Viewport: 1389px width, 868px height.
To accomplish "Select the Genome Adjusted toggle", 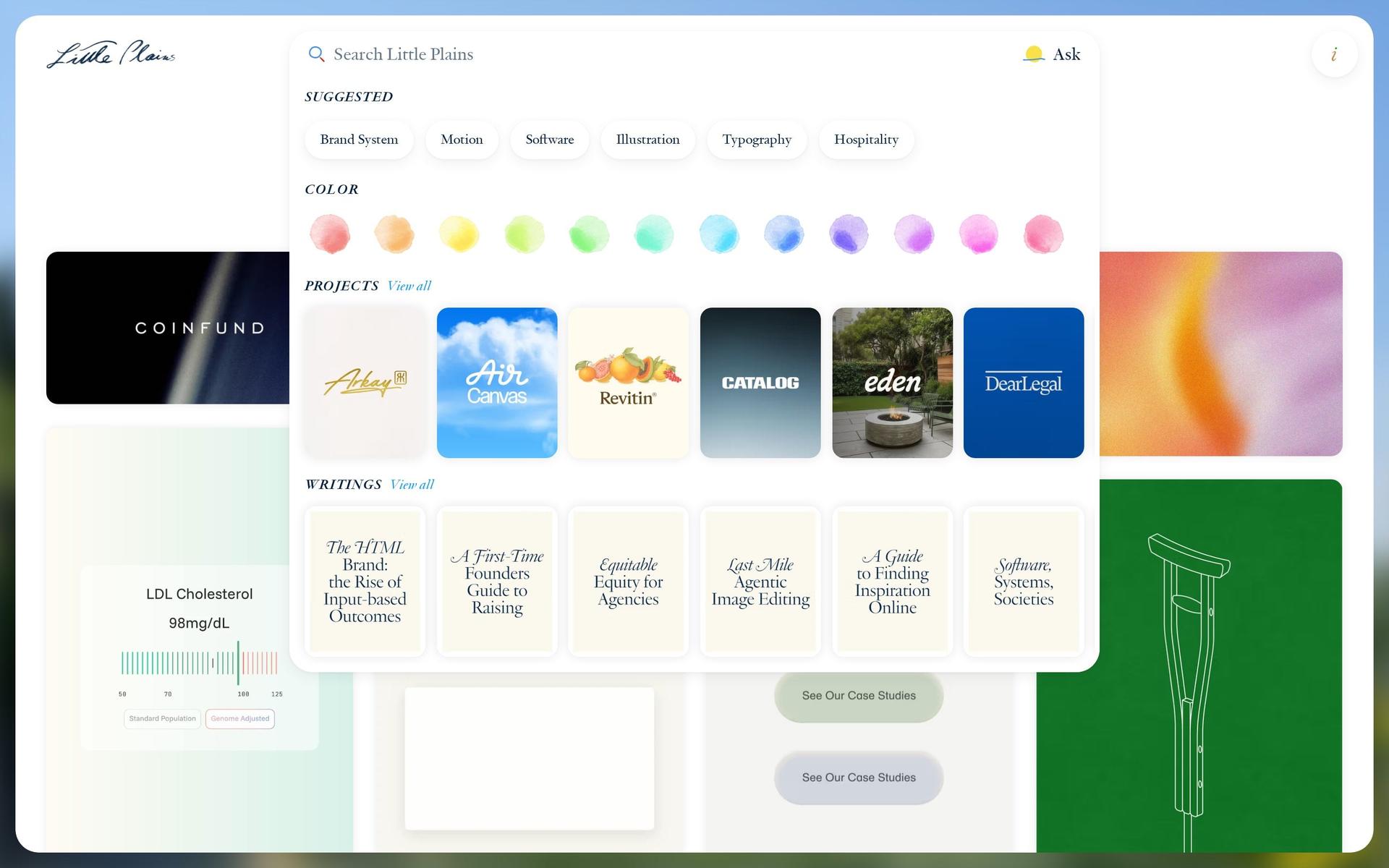I will [240, 718].
